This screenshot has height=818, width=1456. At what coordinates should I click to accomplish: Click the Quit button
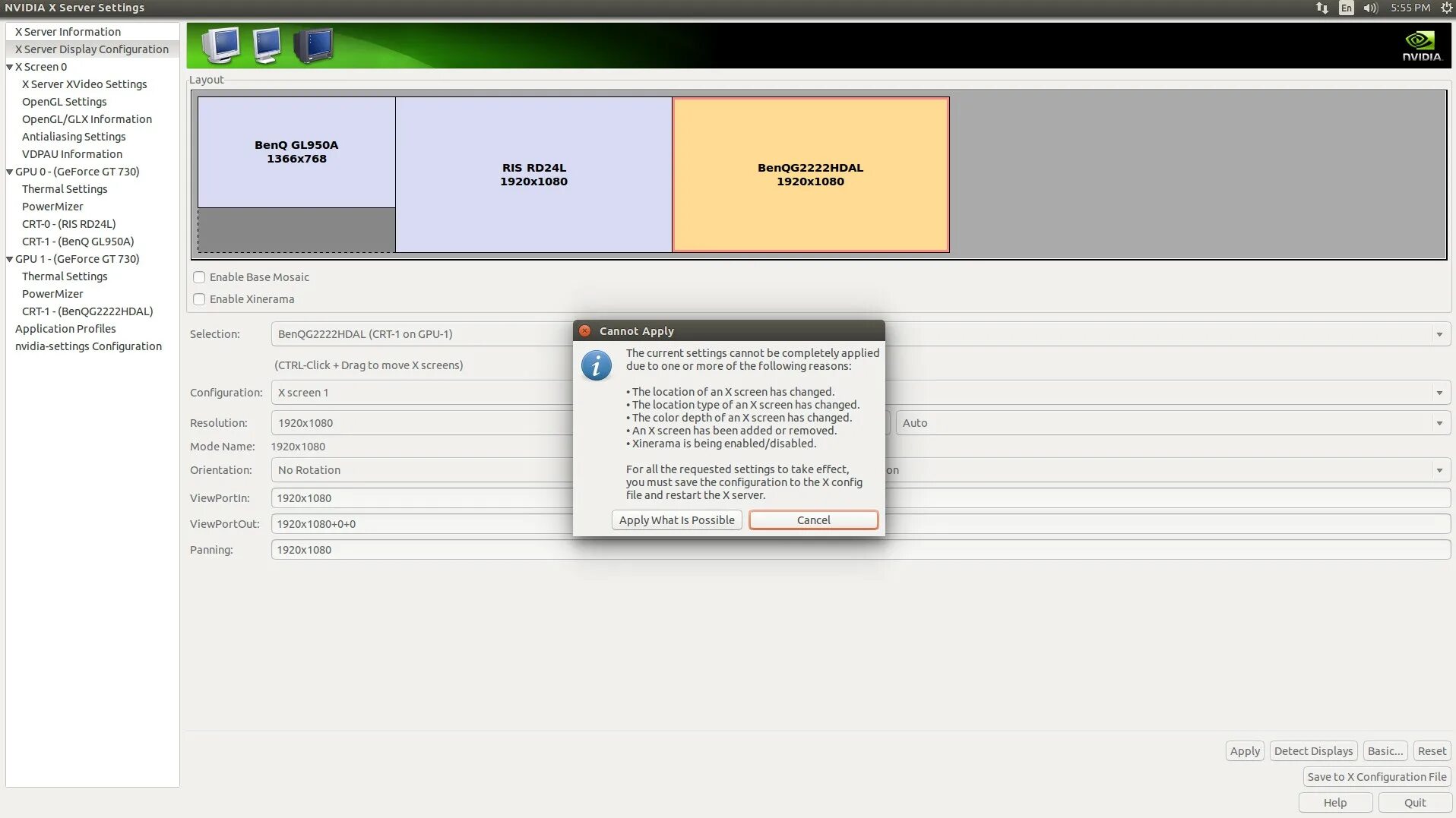pos(1415,803)
